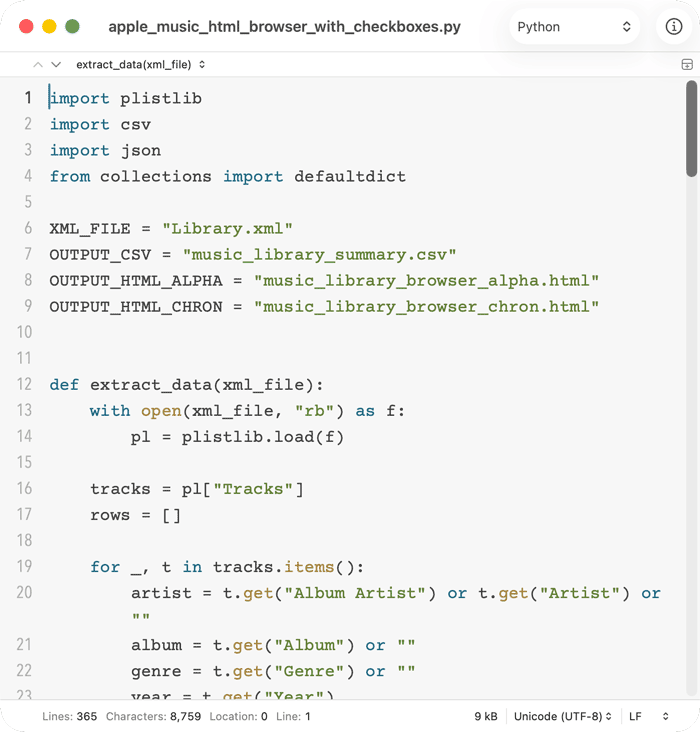700x732 pixels.
Task: Click "rows = []" on line 17
Action: 135,515
